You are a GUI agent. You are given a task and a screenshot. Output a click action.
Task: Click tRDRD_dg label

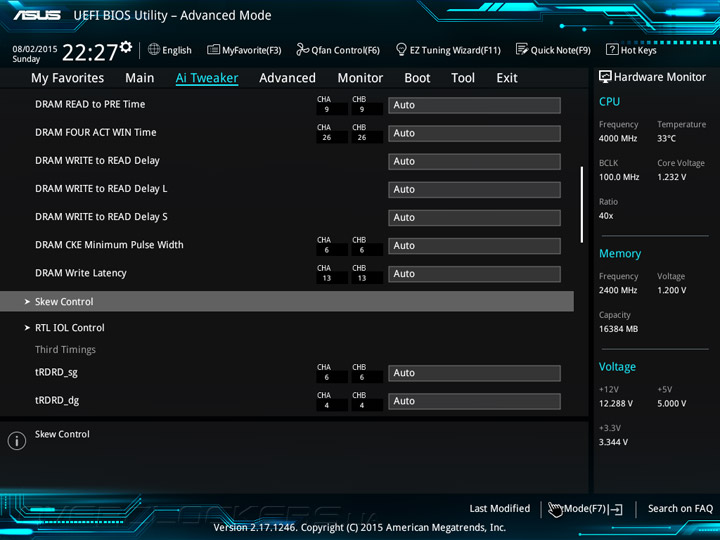(x=57, y=400)
